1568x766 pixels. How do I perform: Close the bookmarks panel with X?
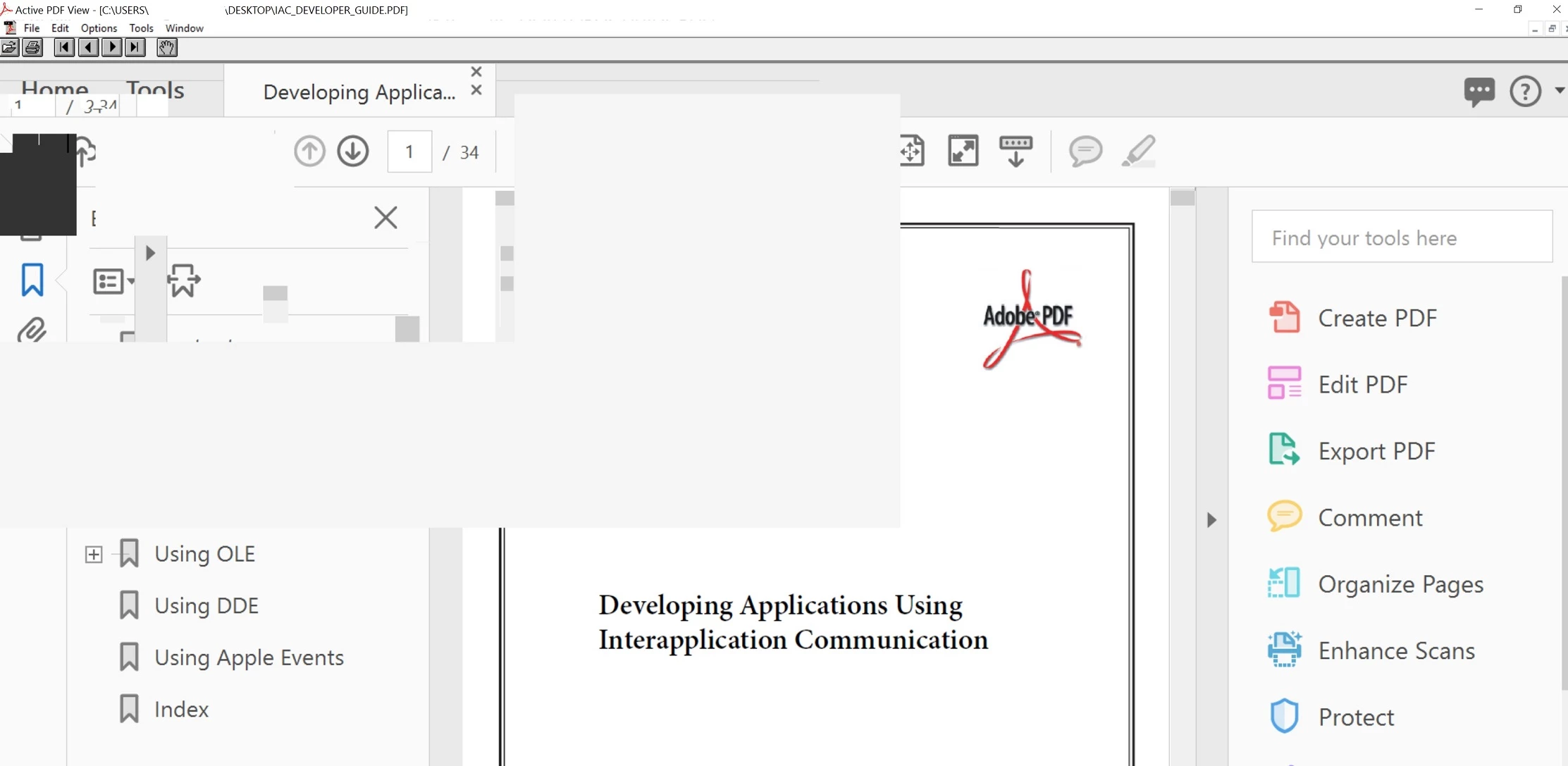click(x=385, y=218)
